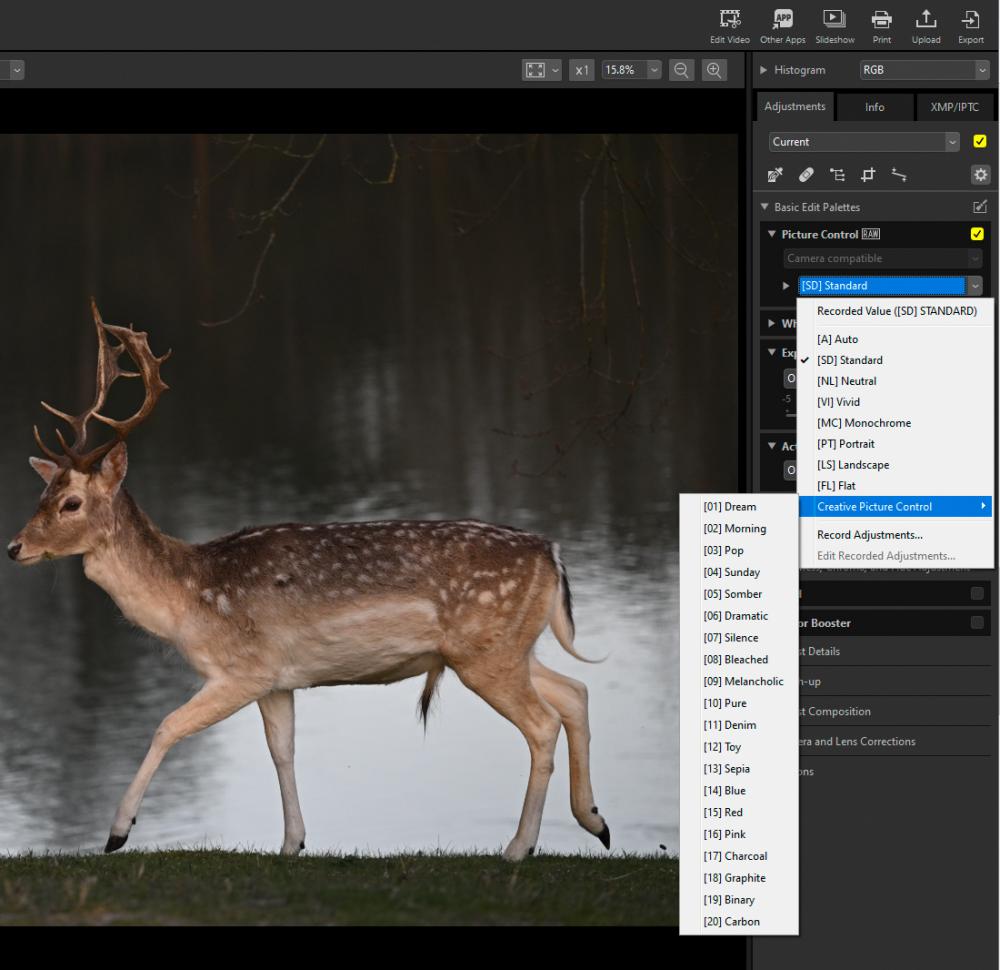Zoom out with the minus magnifier
This screenshot has height=970, width=1000.
tap(681, 70)
